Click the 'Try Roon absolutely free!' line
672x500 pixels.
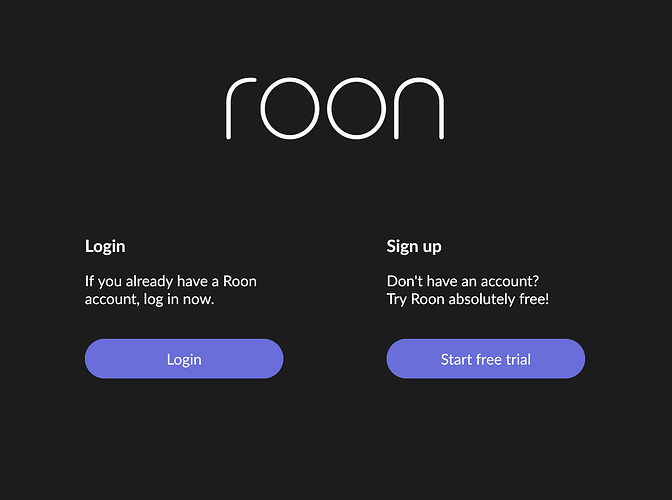point(468,299)
